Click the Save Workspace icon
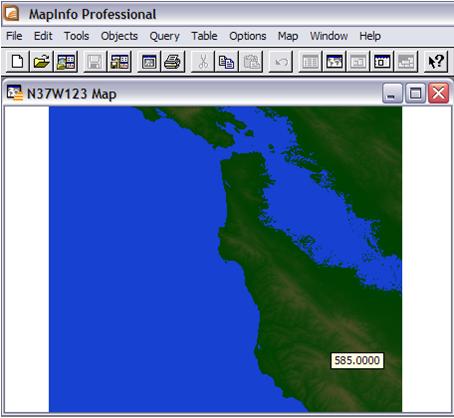This screenshot has height=418, width=454. coord(119,62)
